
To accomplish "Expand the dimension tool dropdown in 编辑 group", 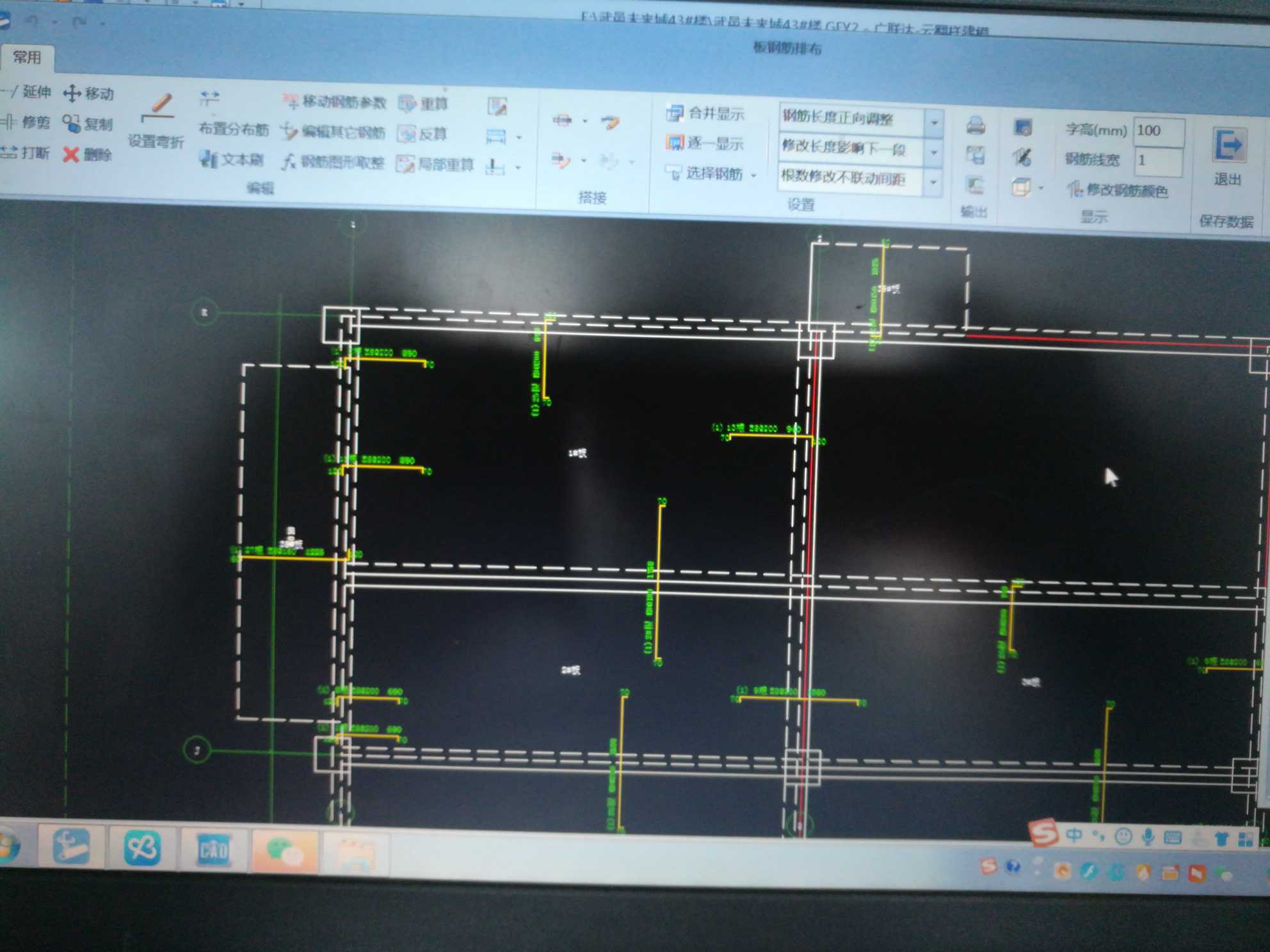I will [x=519, y=138].
